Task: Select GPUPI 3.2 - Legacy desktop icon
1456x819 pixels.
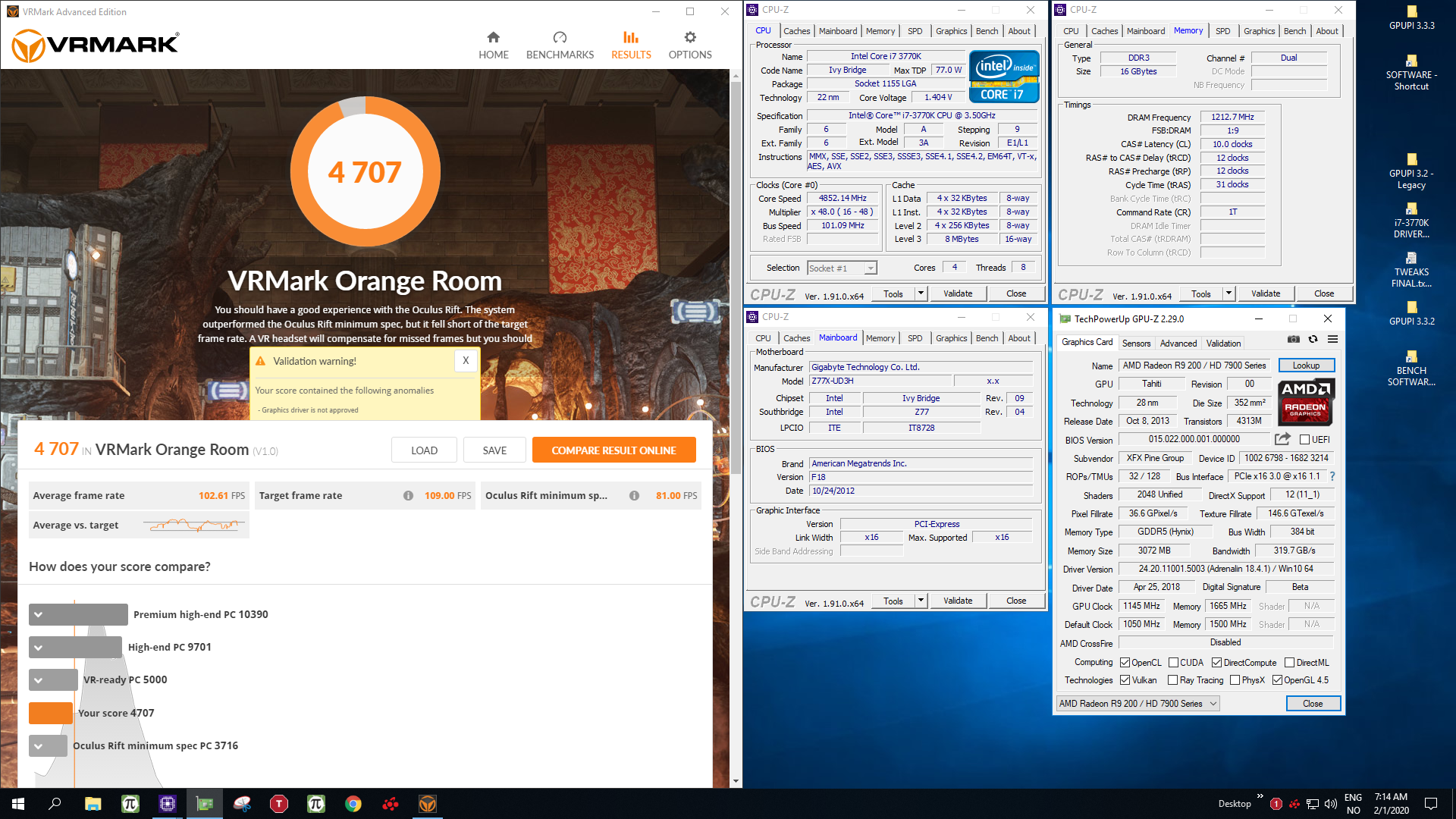Action: tap(1411, 171)
